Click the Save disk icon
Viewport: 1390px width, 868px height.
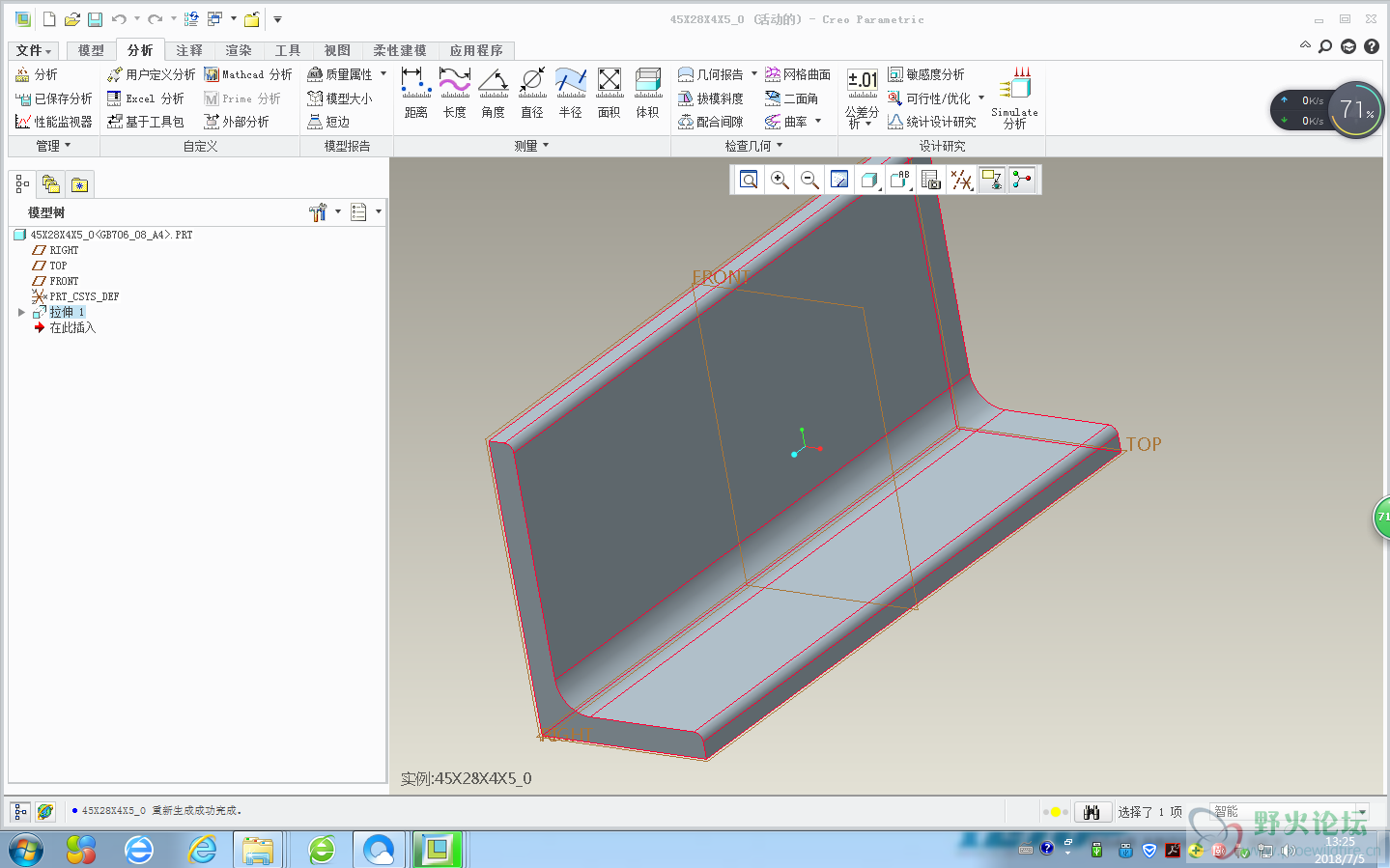tap(95, 18)
